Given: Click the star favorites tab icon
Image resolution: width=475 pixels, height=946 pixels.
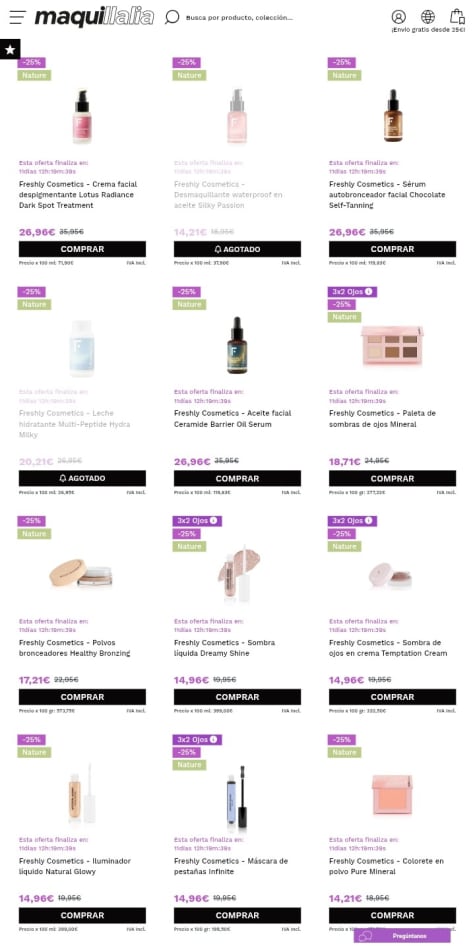Looking at the screenshot, I should [10, 49].
